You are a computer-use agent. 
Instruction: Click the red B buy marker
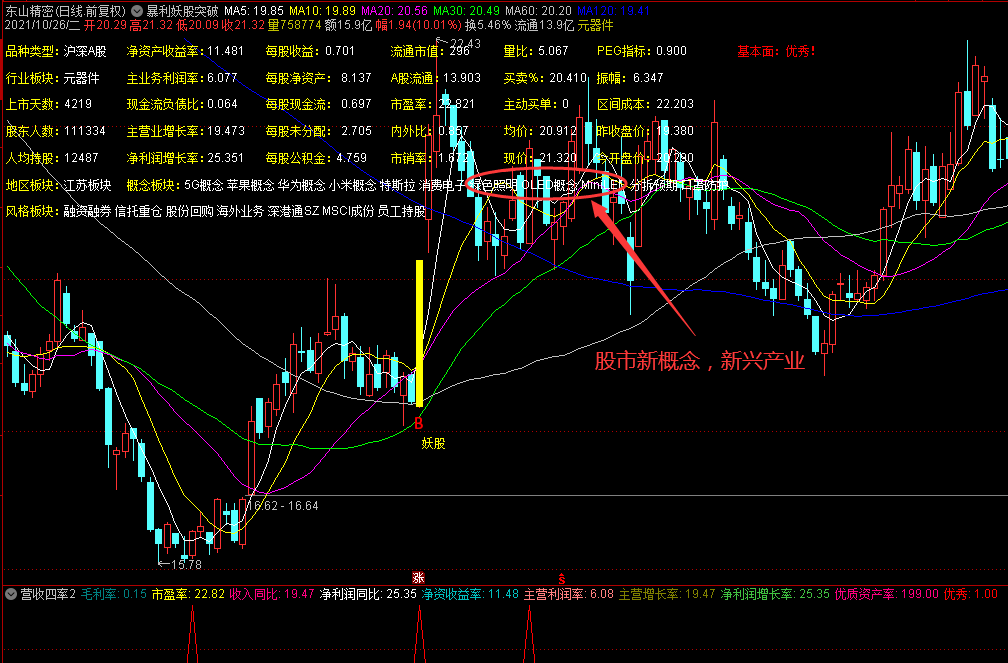coord(418,423)
